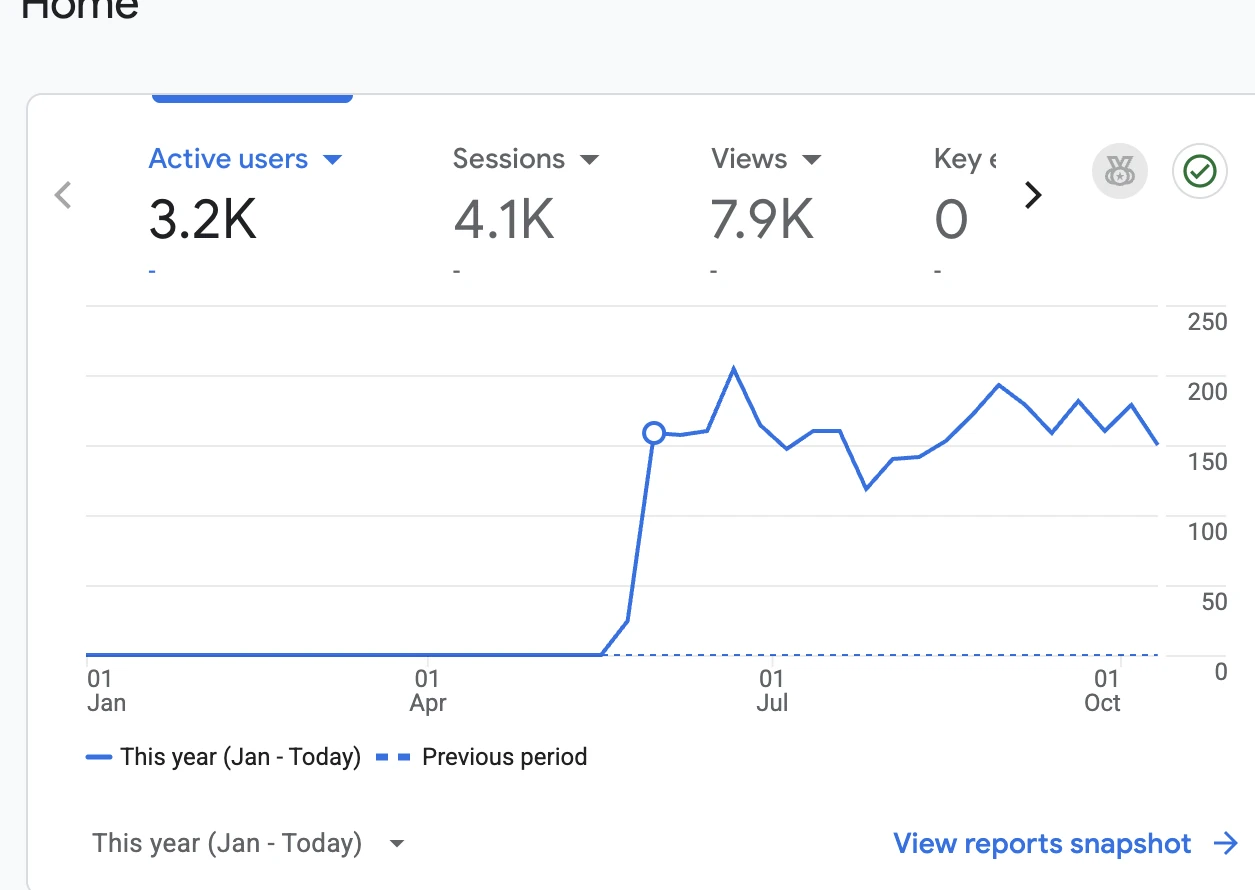1255x890 pixels.
Task: Click the 250 y-axis value
Action: (x=1207, y=322)
